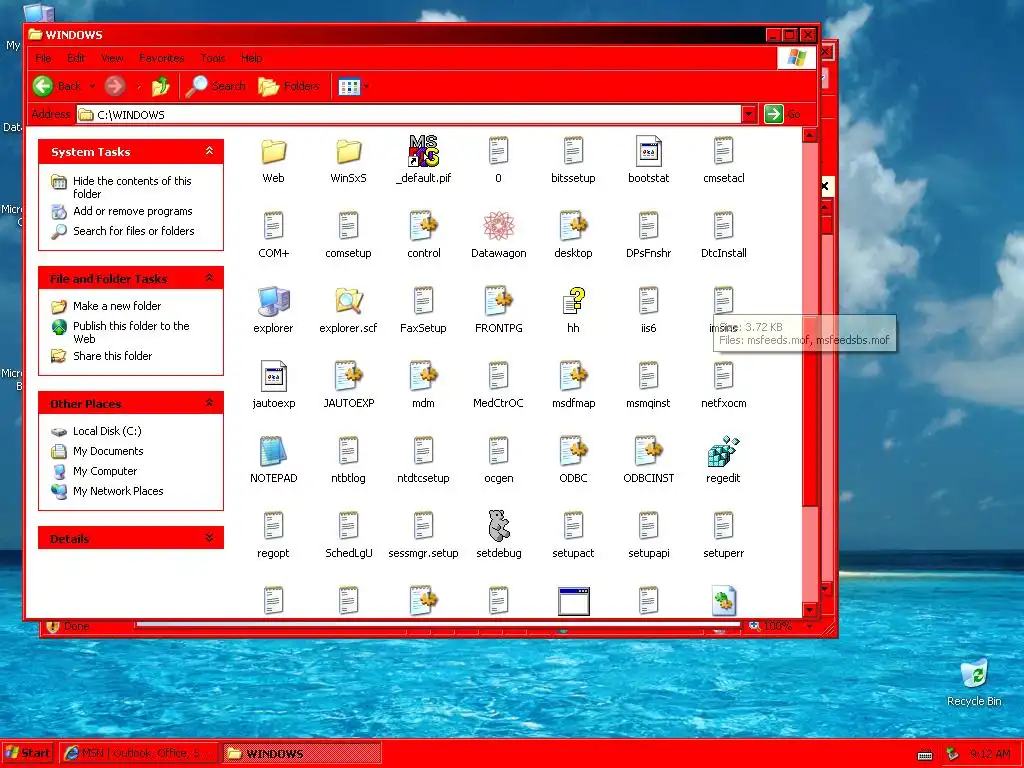Select the NOTEPAD program icon
The height and width of the screenshot is (768, 1024).
(x=273, y=451)
